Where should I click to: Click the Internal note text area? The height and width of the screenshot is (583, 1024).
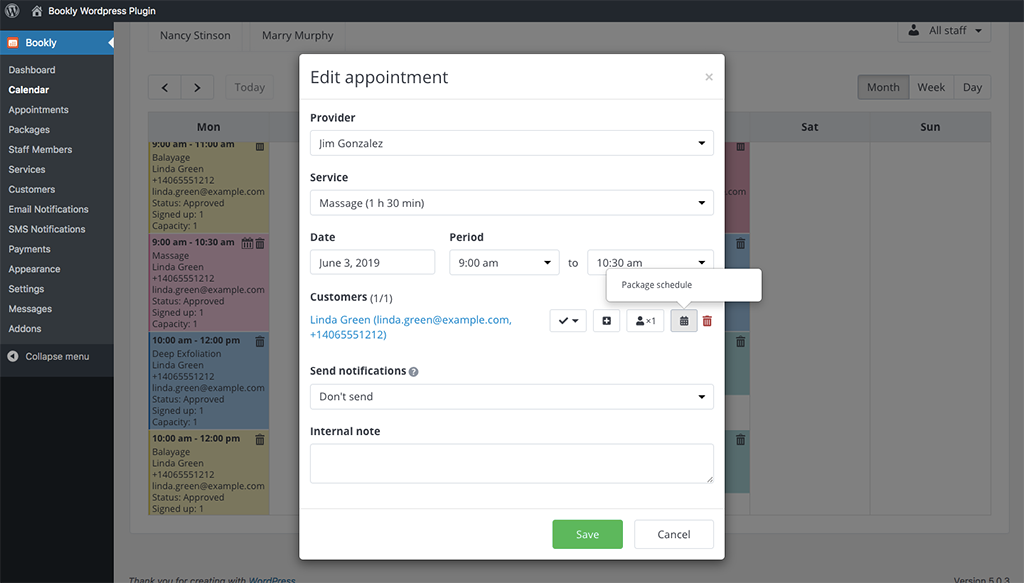point(511,464)
